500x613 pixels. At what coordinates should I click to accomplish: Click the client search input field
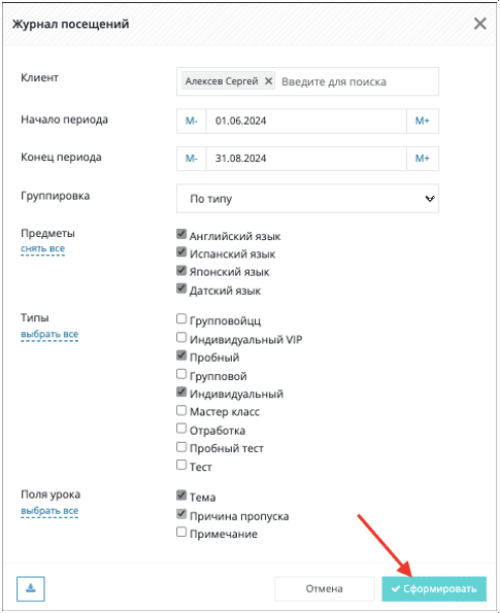(358, 82)
